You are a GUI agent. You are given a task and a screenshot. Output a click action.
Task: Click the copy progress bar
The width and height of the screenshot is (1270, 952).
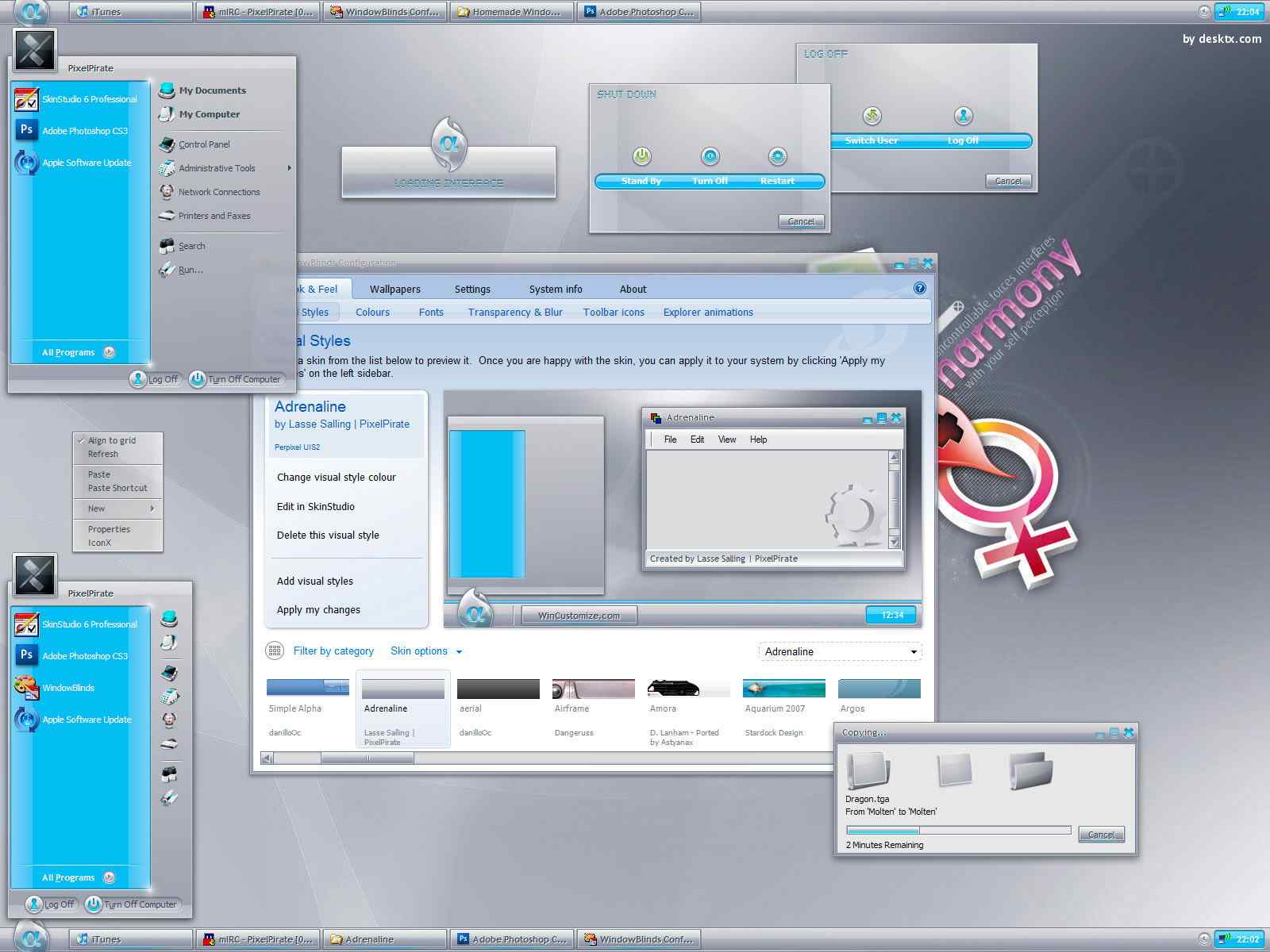coord(958,831)
